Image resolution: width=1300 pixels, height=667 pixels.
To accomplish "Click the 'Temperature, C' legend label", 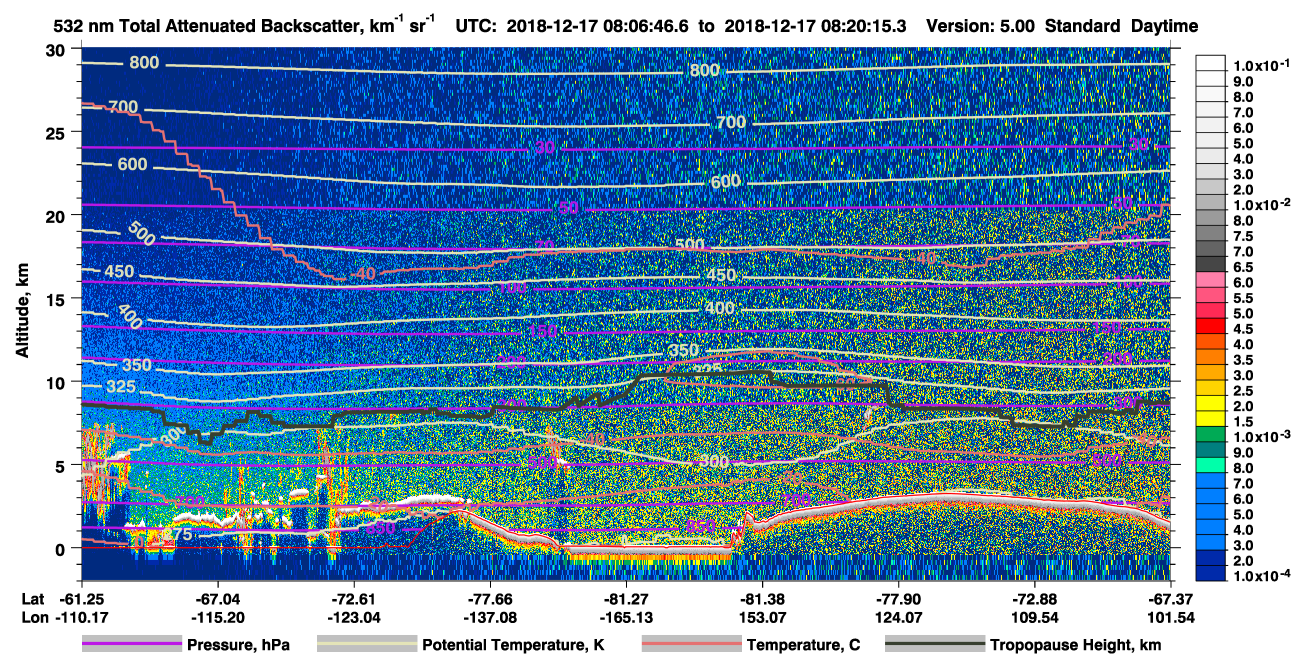I will pos(803,645).
